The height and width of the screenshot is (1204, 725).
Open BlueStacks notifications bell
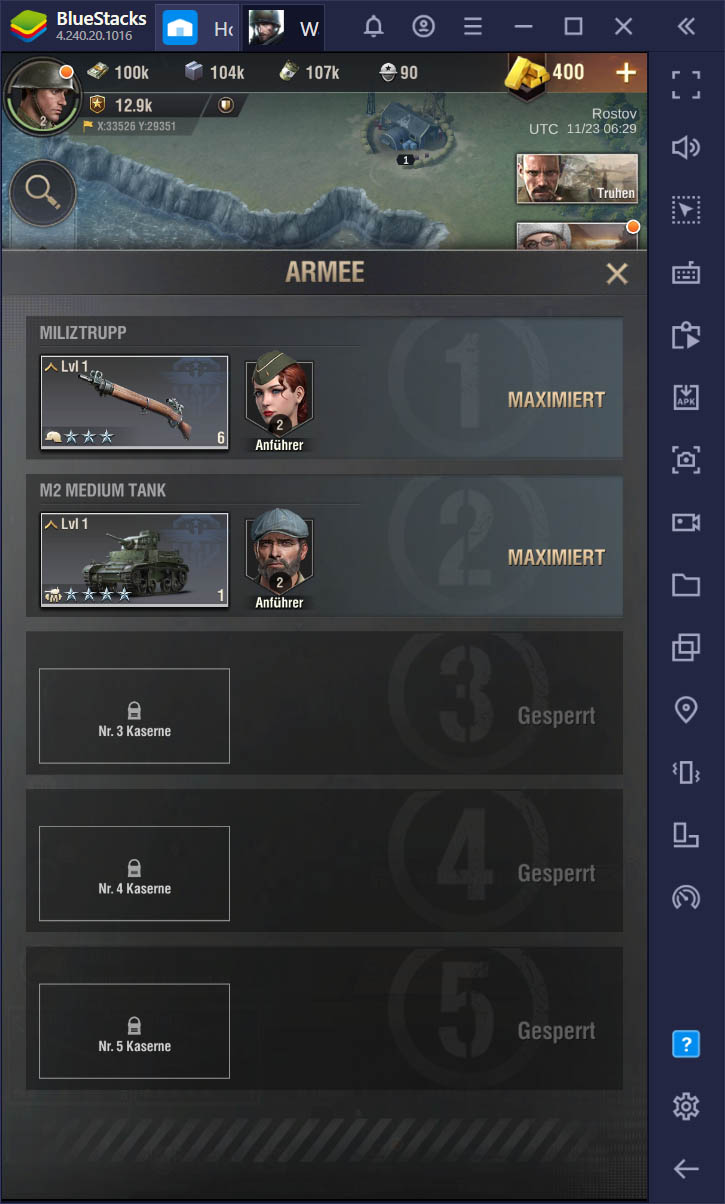point(374,27)
